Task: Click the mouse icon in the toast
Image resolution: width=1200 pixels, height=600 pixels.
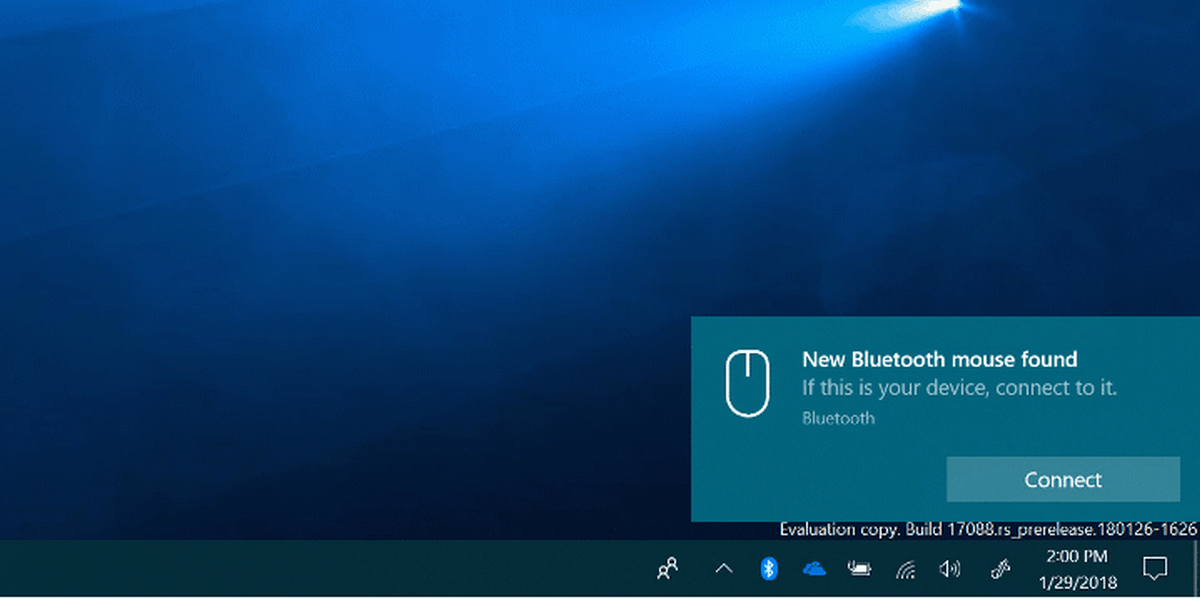Action: (746, 383)
